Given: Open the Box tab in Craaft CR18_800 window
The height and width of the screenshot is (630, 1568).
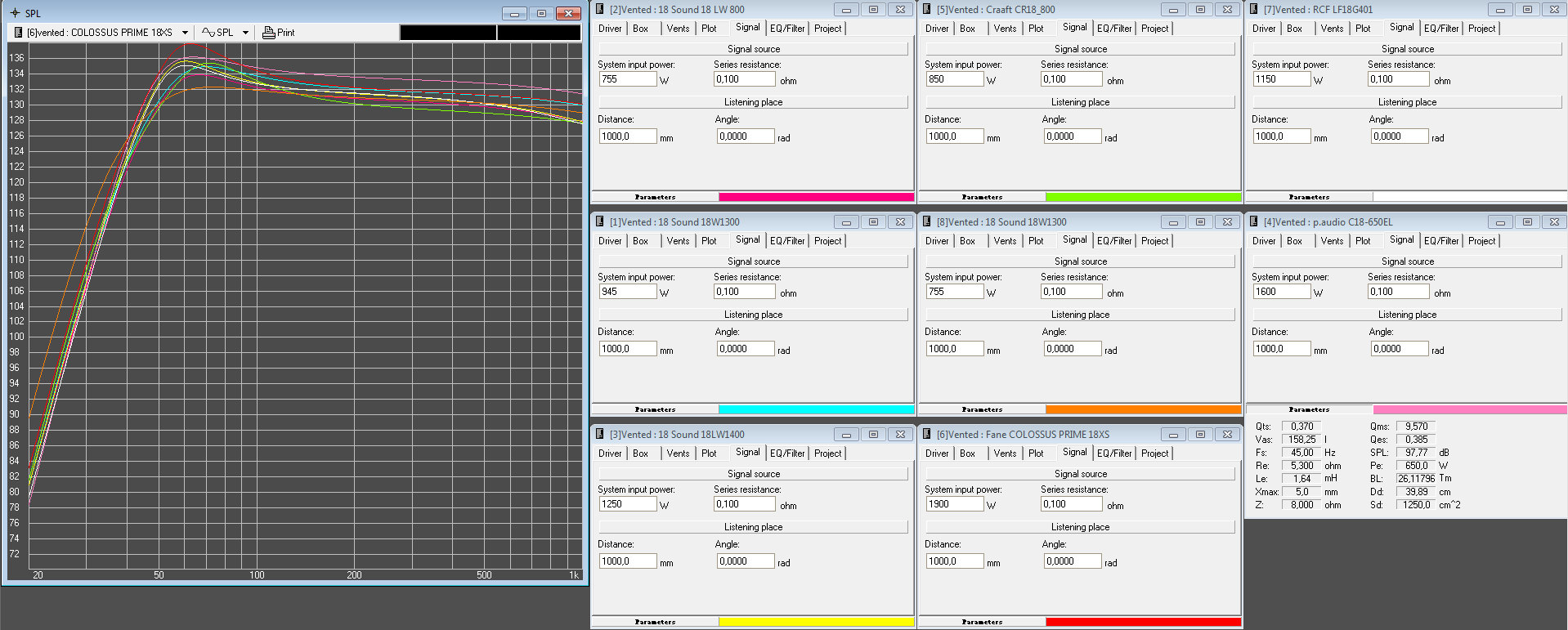Looking at the screenshot, I should 967,29.
